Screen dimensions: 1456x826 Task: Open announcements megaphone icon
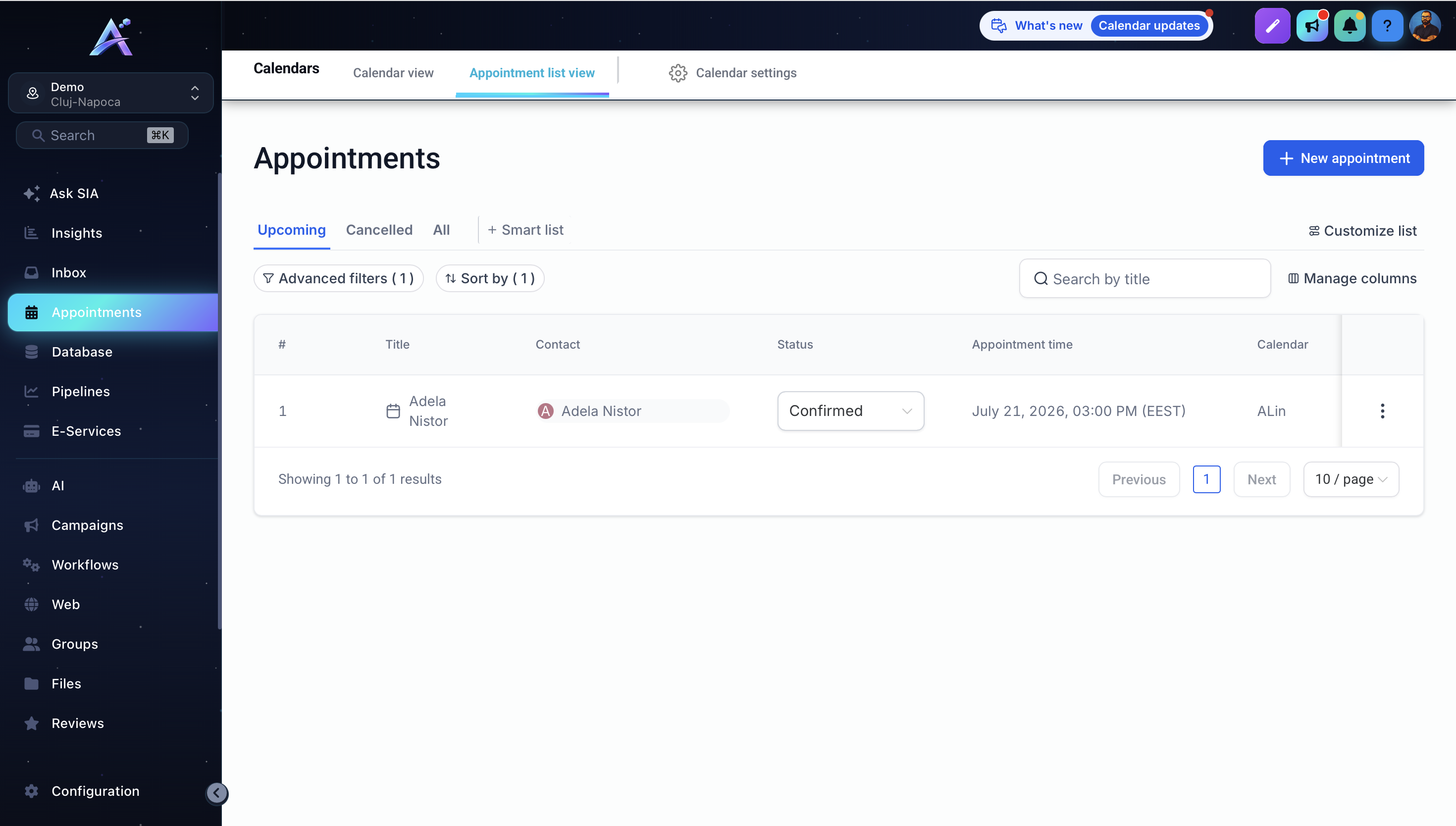pyautogui.click(x=1312, y=26)
